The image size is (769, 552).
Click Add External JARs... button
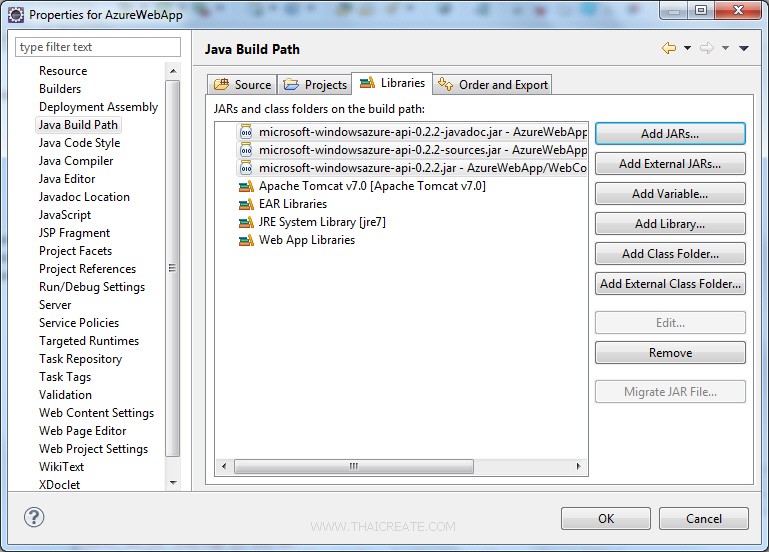click(x=670, y=164)
